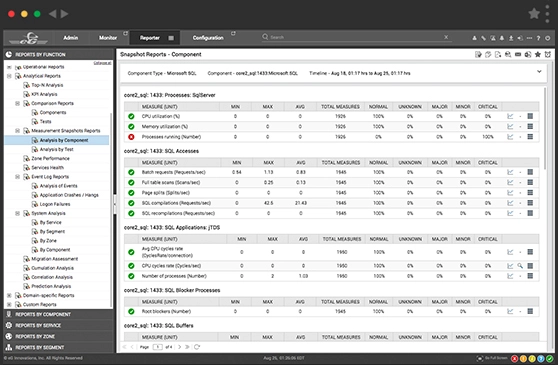Viewport: 558px width, 365px height.
Task: Switch to the Reporter tab
Action: (149, 38)
